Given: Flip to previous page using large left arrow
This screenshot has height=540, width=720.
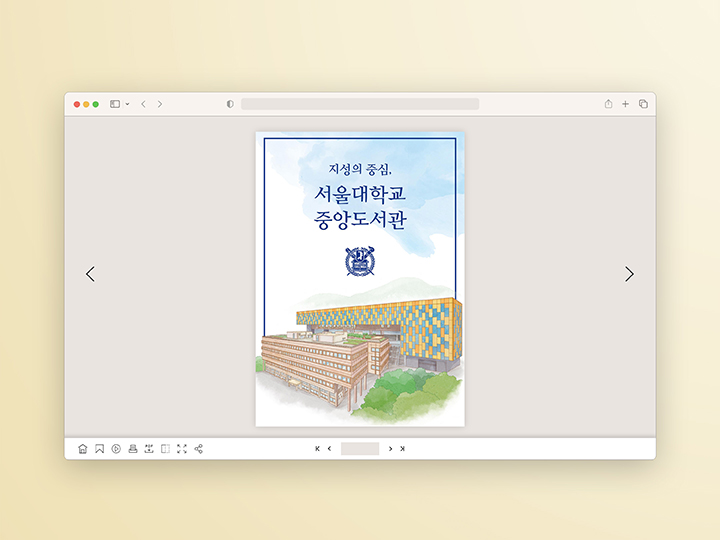Looking at the screenshot, I should [x=90, y=274].
